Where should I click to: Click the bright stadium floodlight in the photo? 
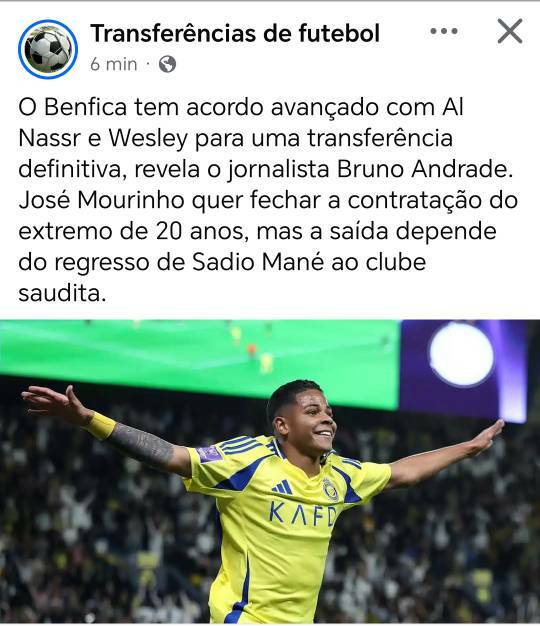[461, 355]
